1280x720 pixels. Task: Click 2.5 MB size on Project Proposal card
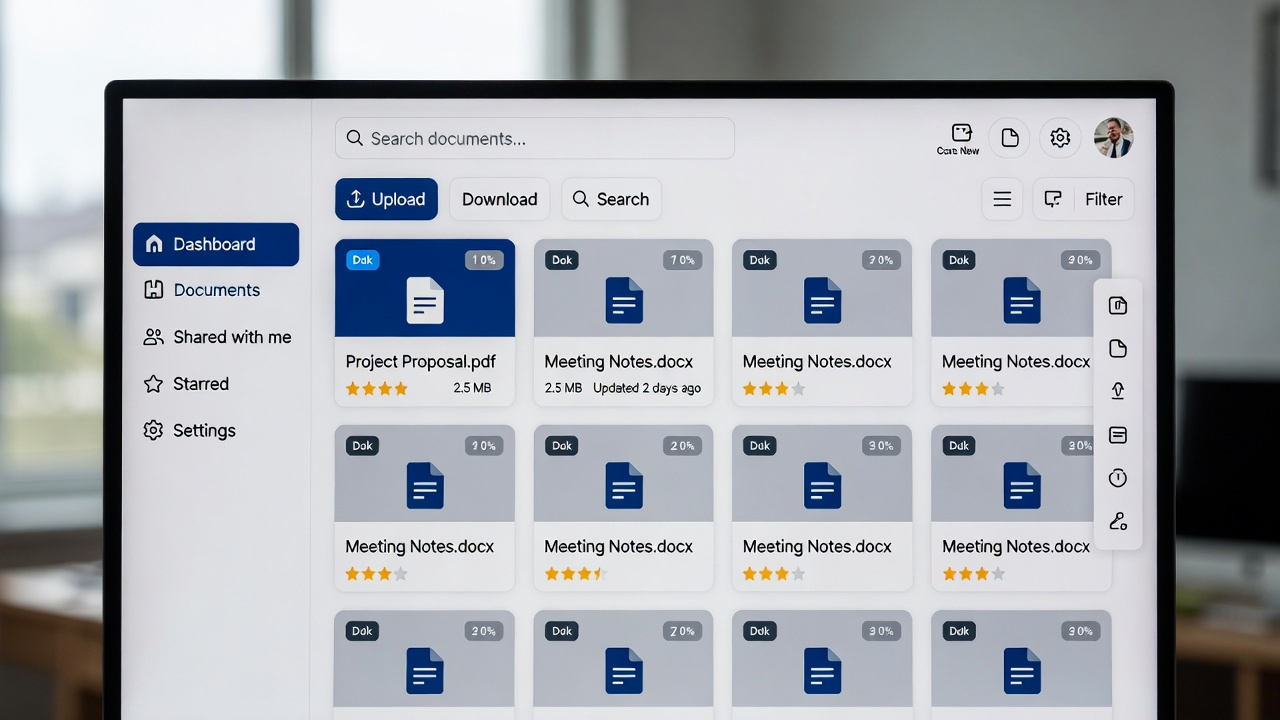point(472,388)
